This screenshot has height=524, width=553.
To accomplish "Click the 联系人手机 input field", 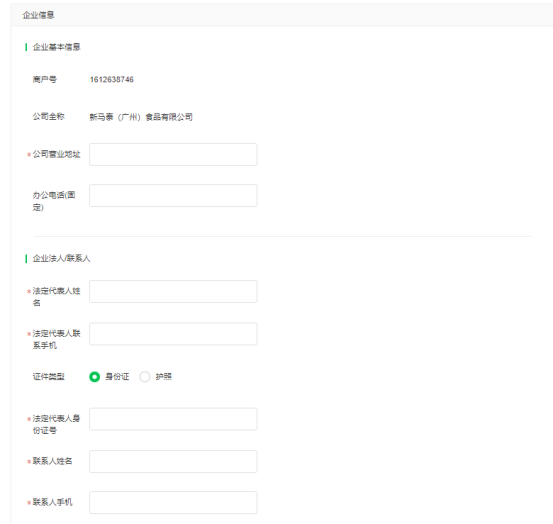I will (173, 502).
